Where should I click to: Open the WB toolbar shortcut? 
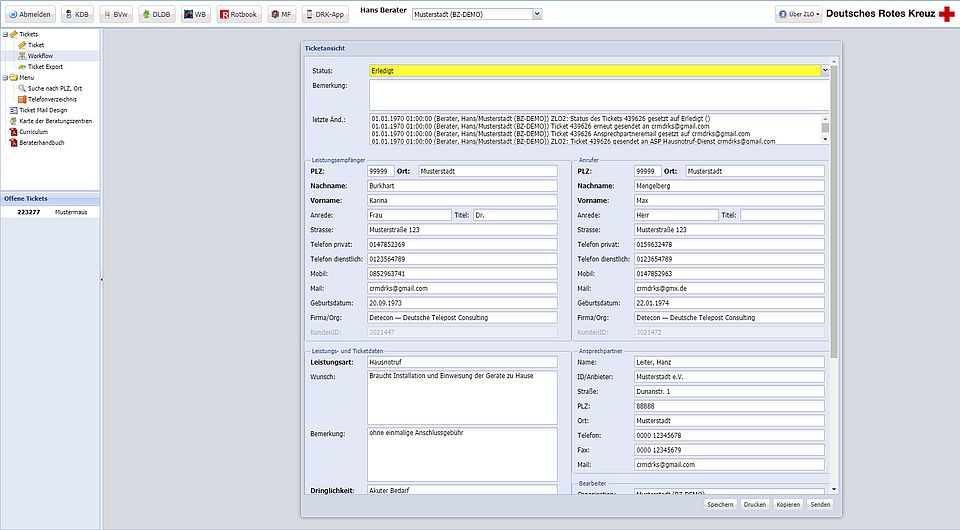point(196,15)
